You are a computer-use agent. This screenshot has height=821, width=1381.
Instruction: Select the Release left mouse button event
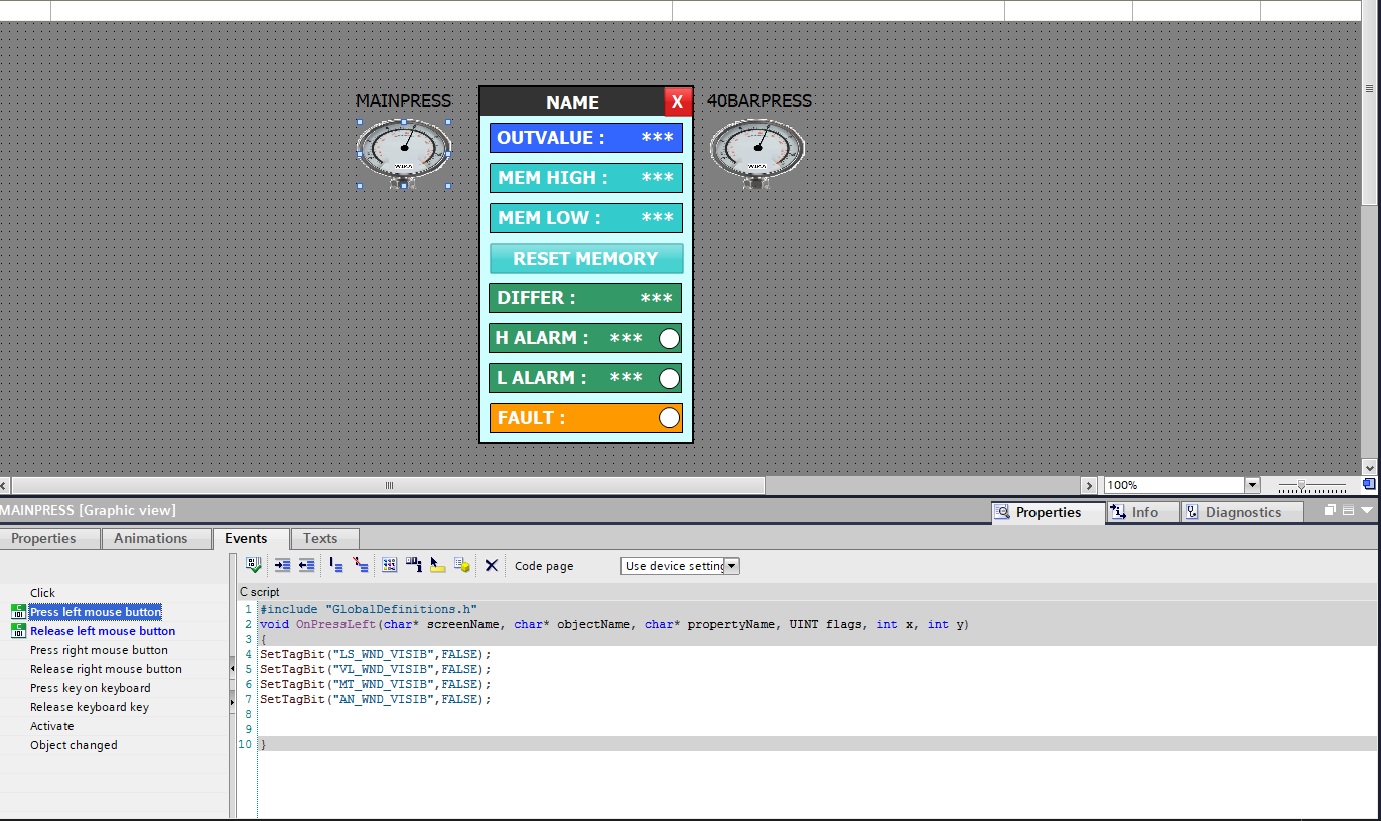click(x=102, y=631)
